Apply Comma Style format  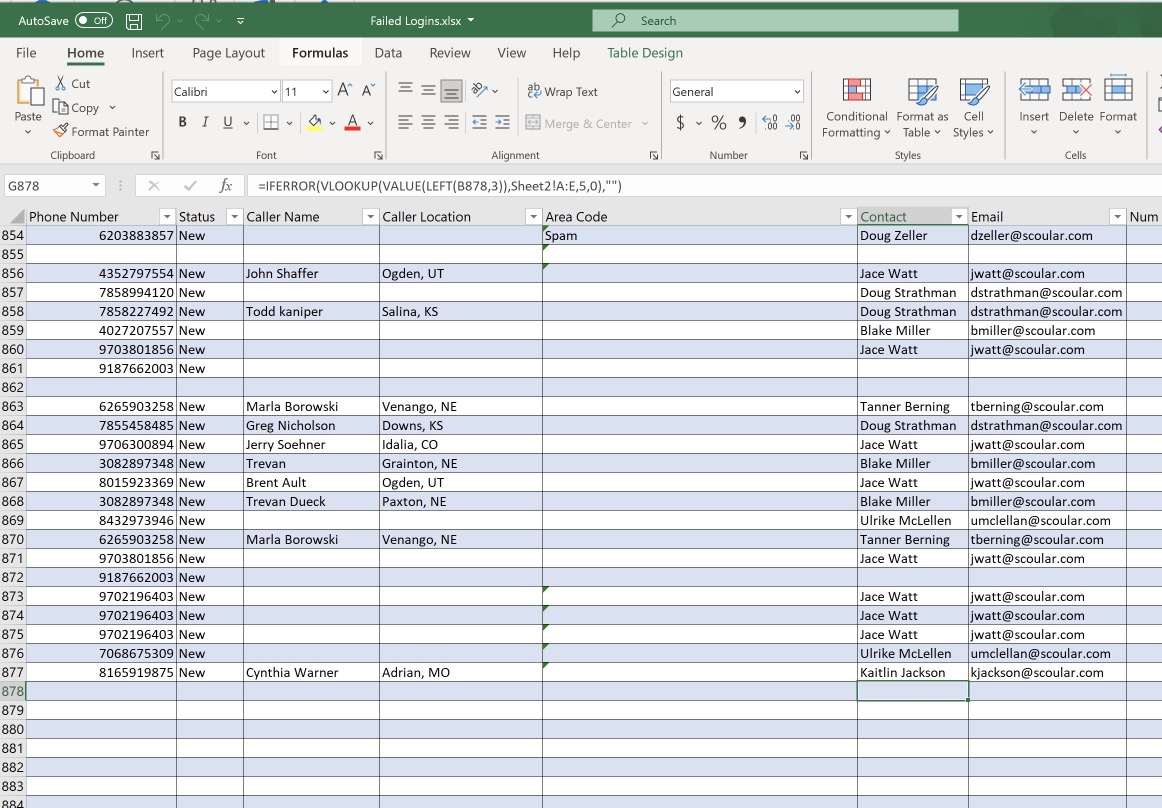coord(742,122)
